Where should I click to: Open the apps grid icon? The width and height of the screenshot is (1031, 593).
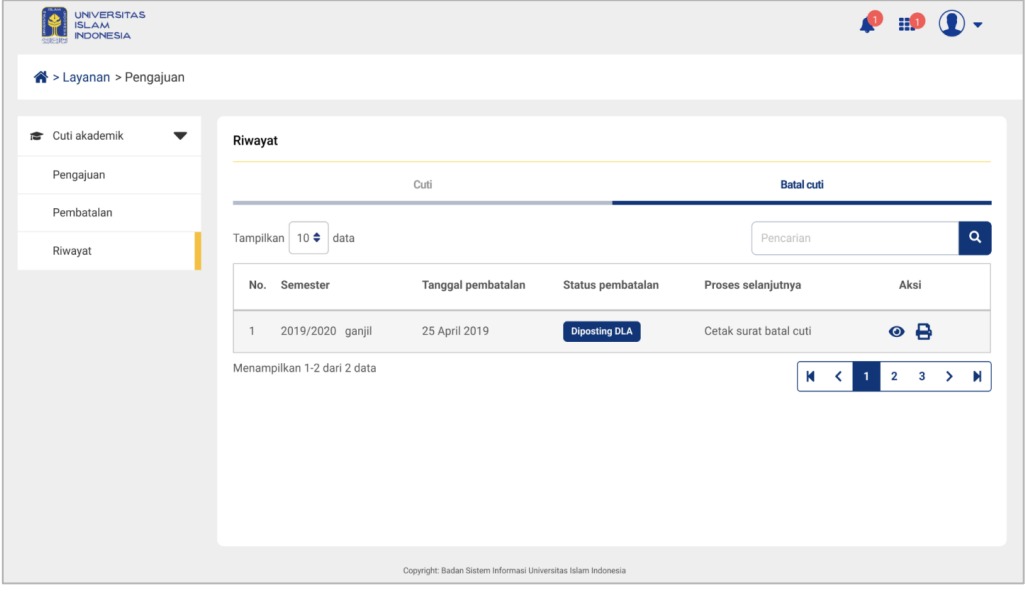906,25
